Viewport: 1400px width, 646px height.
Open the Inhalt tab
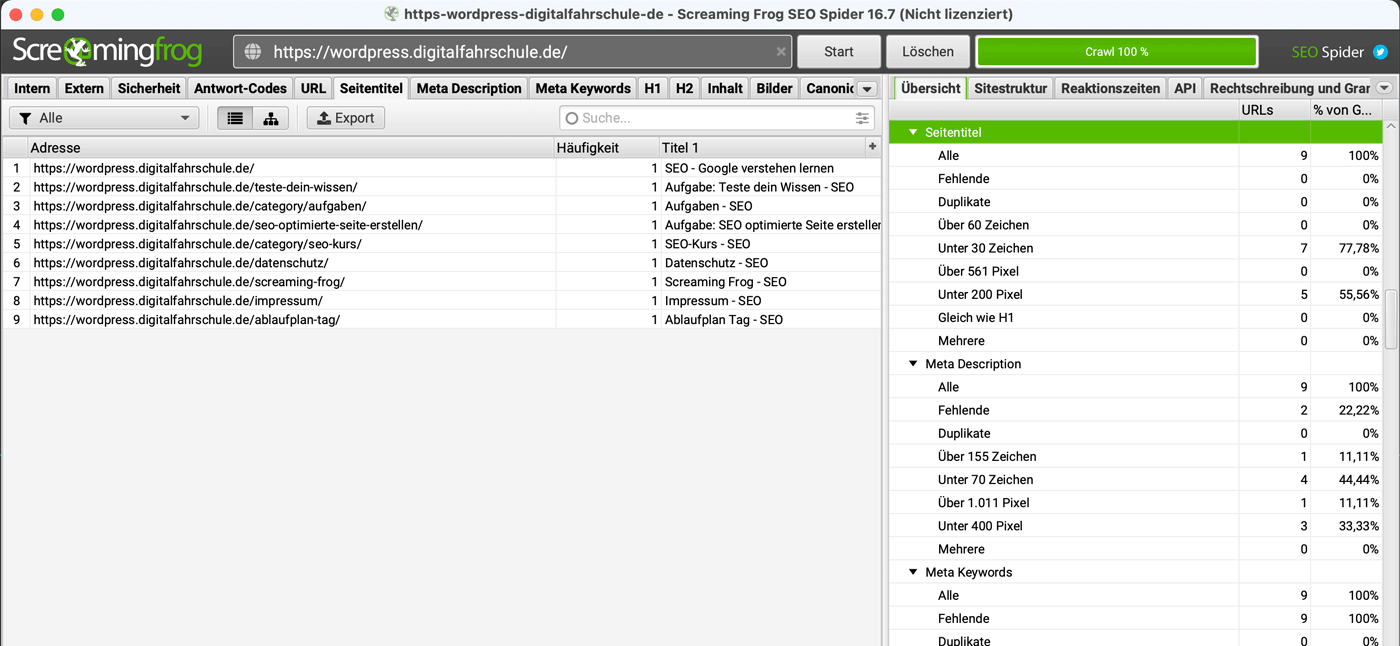(725, 88)
